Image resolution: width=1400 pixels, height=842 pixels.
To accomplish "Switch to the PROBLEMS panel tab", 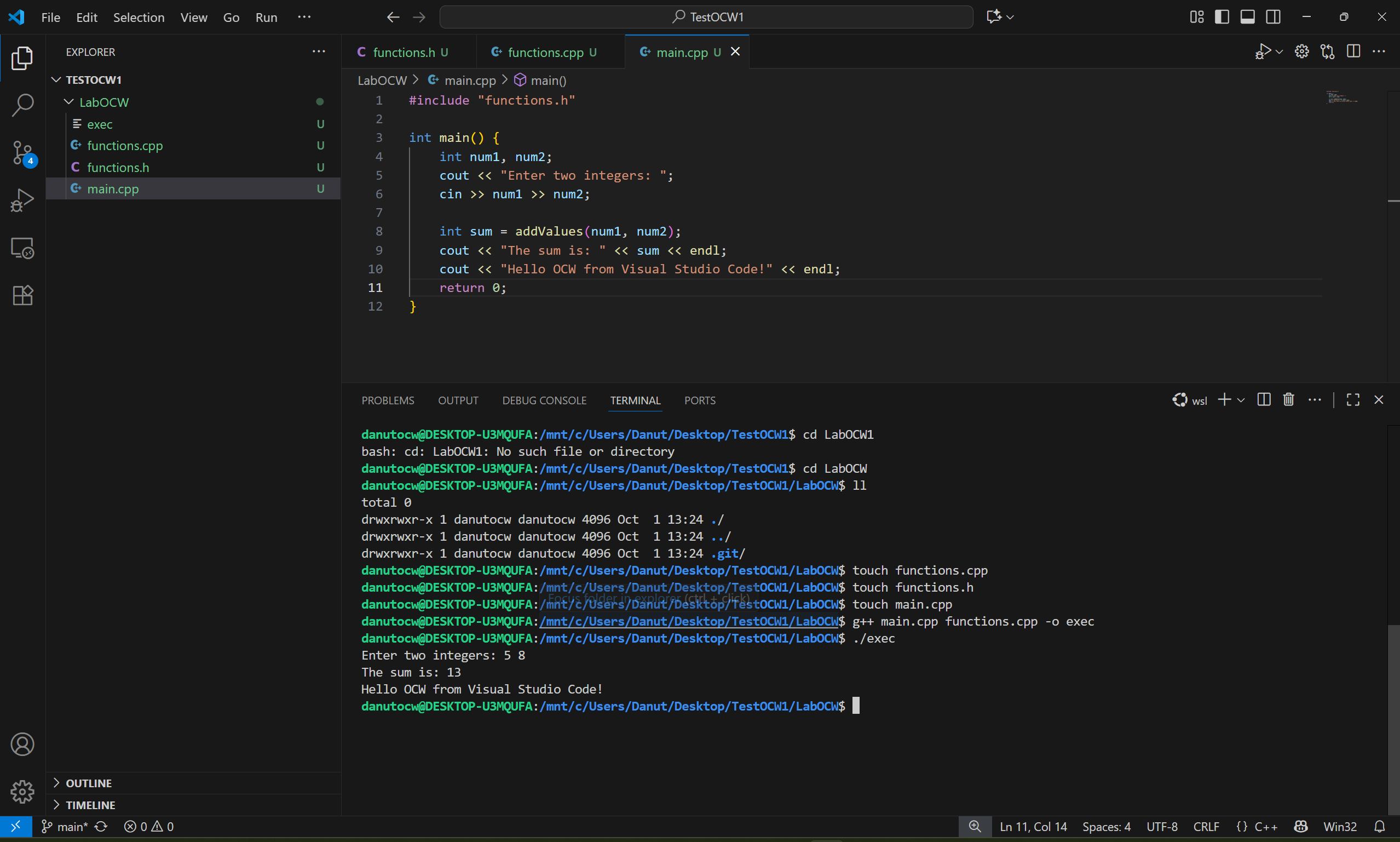I will point(388,400).
